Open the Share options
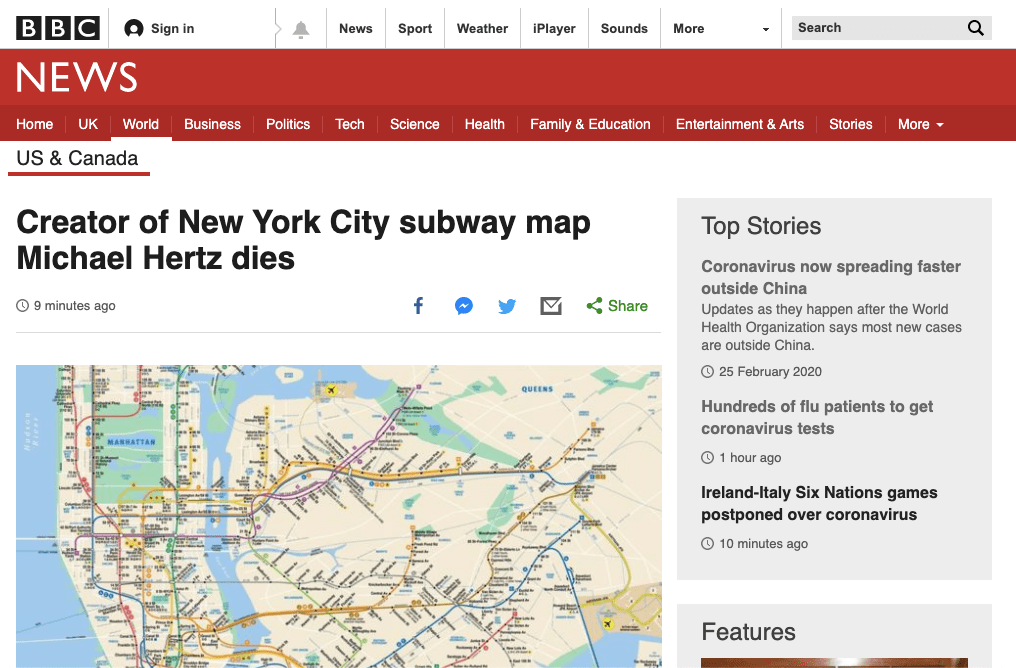 pyautogui.click(x=617, y=305)
